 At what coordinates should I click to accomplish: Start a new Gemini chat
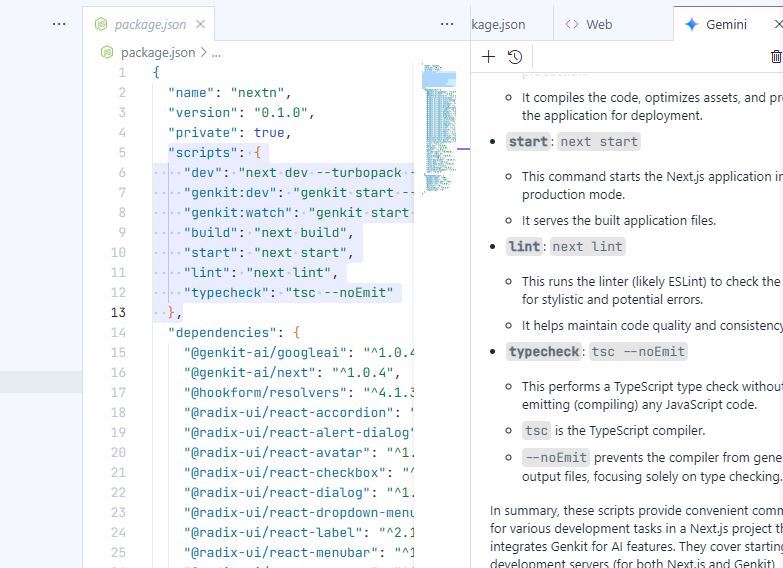click(x=488, y=57)
